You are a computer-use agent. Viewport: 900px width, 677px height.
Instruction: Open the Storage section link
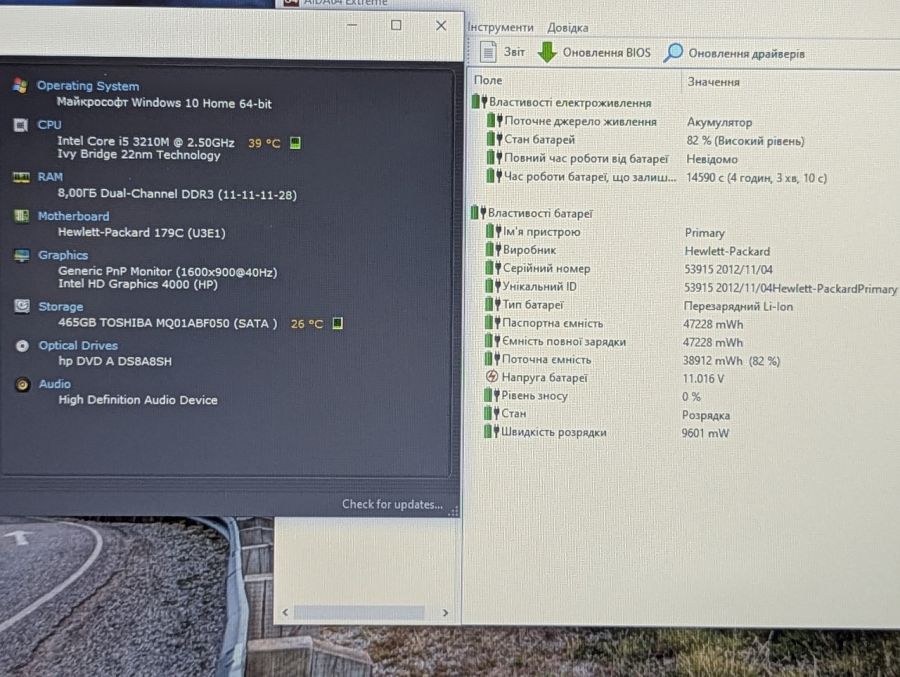[x=61, y=307]
